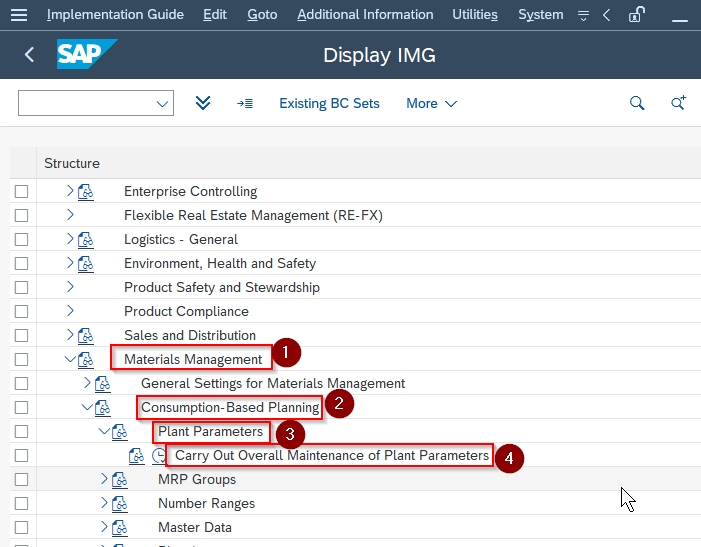Expand the Product Safety and Stewardship node
The image size is (701, 547).
(70, 287)
